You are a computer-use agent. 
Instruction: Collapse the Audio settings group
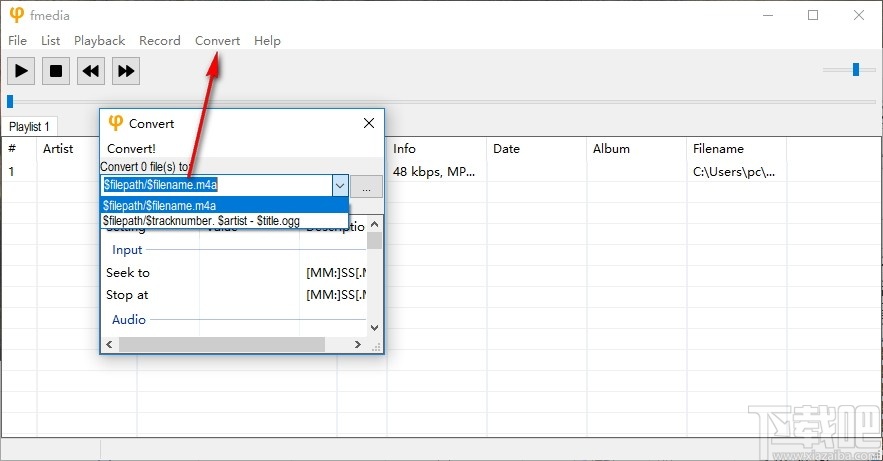coord(129,320)
